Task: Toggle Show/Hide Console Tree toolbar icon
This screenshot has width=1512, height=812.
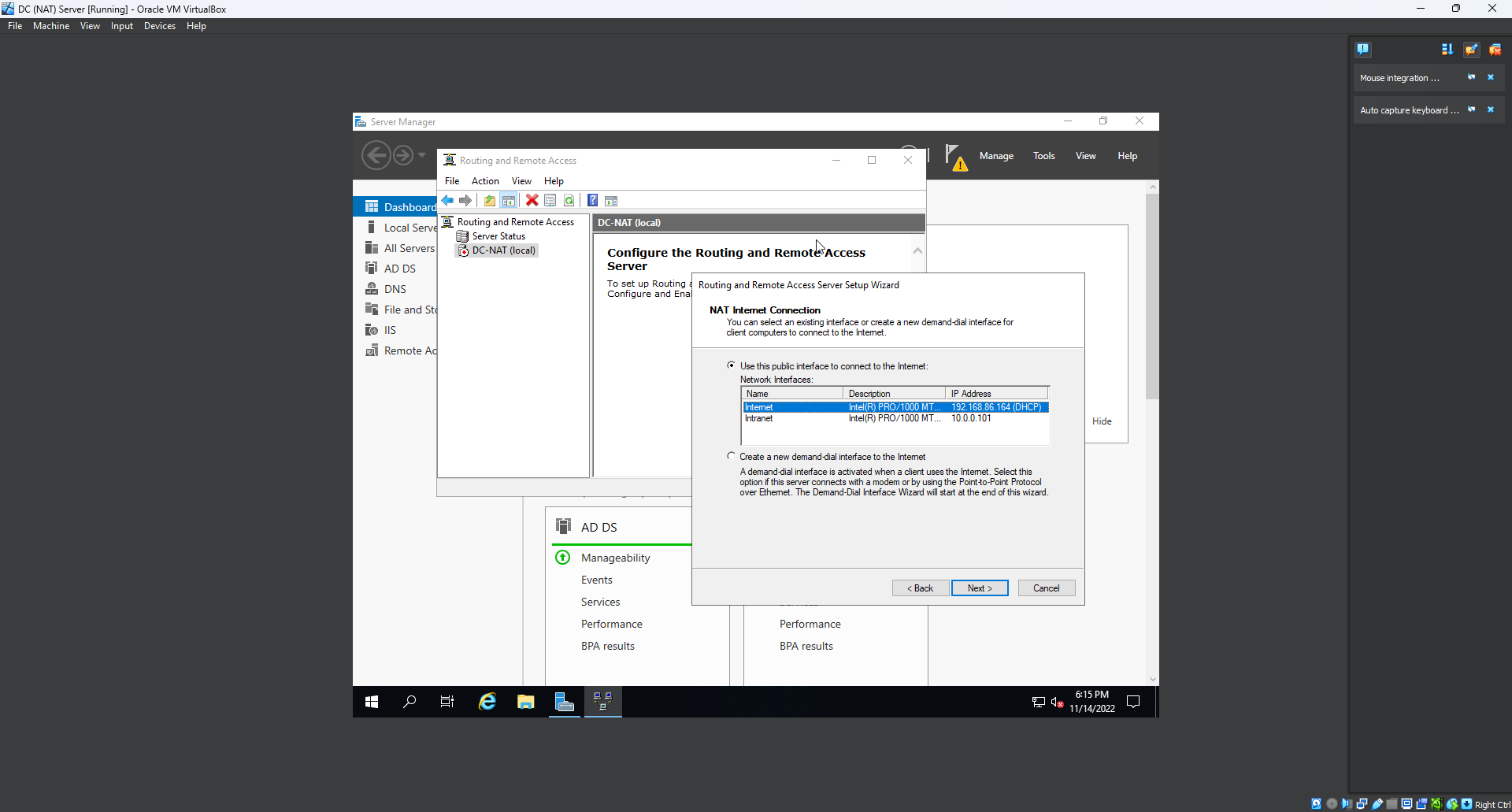Action: [x=509, y=201]
